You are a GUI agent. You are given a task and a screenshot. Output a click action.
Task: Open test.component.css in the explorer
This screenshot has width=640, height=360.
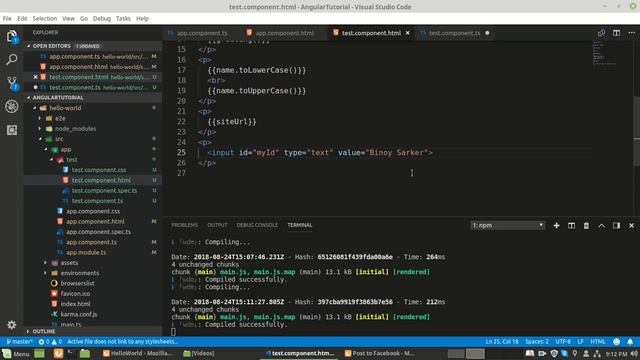[x=99, y=170]
